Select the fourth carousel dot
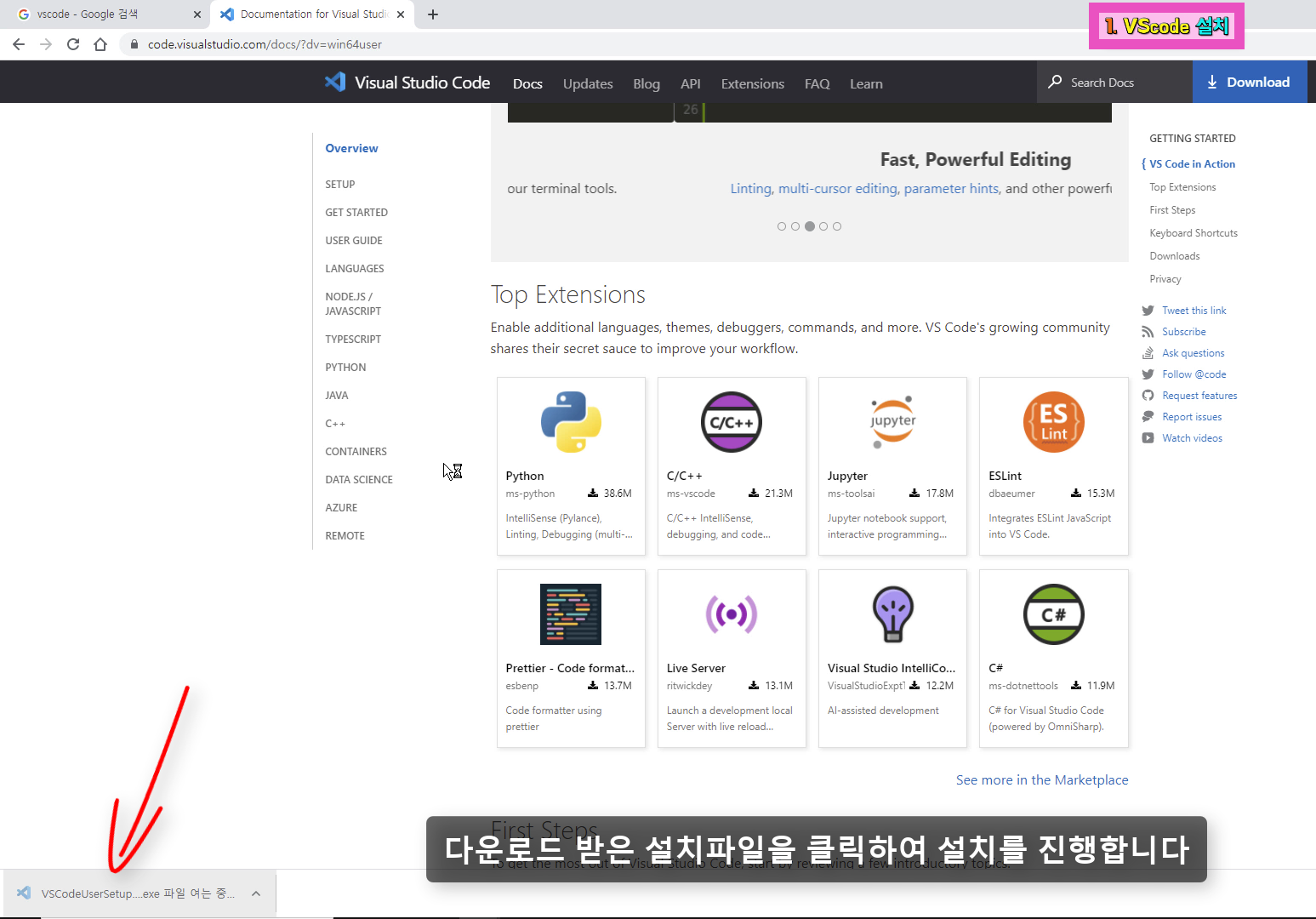Viewport: 1316px width, 919px height. [823, 226]
